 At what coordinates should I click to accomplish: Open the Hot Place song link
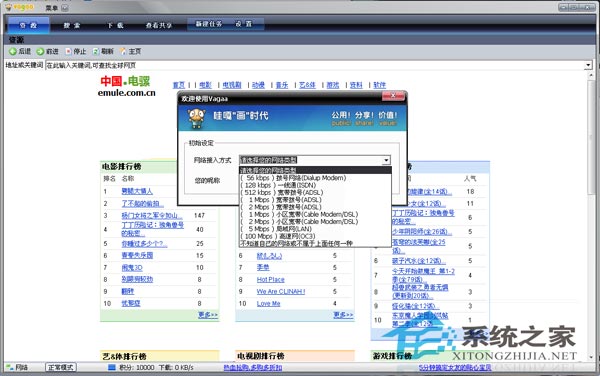[271, 280]
